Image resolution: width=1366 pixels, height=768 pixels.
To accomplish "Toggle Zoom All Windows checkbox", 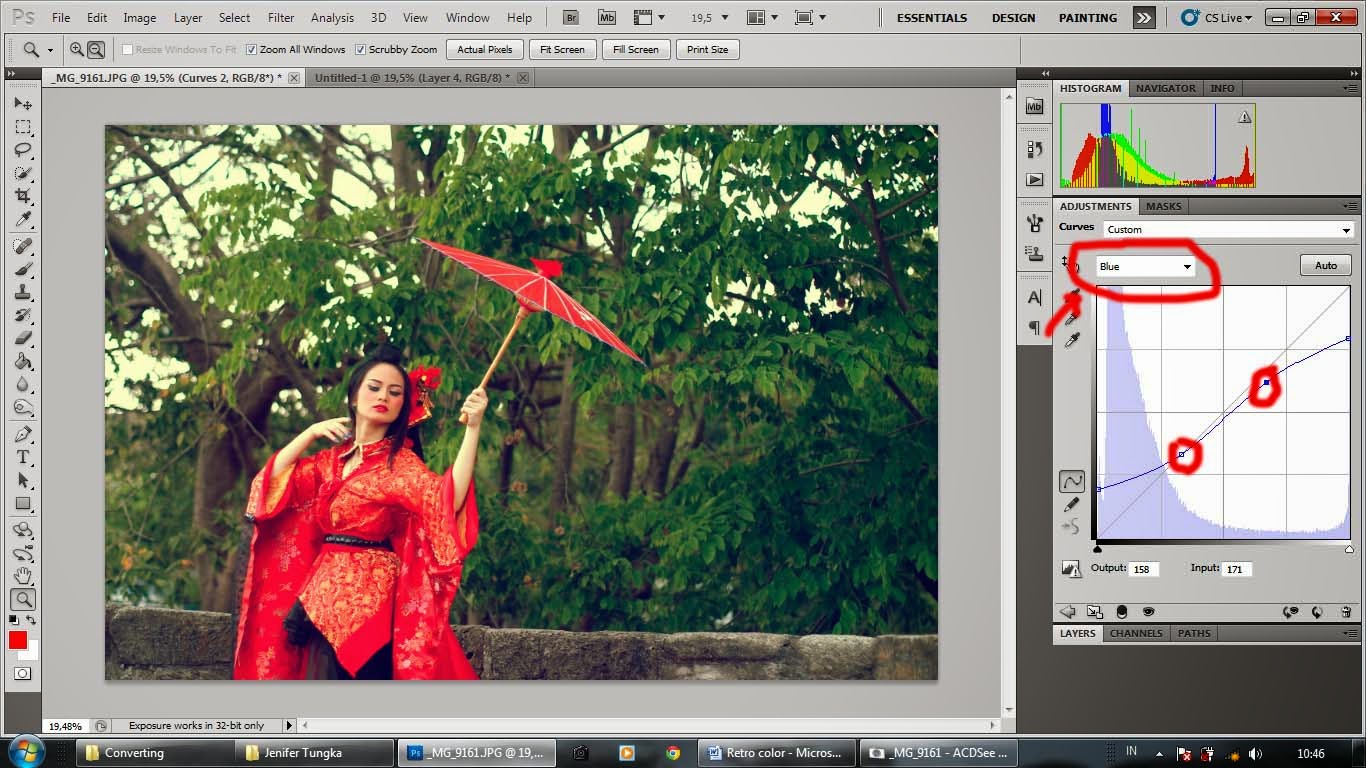I will click(x=252, y=49).
